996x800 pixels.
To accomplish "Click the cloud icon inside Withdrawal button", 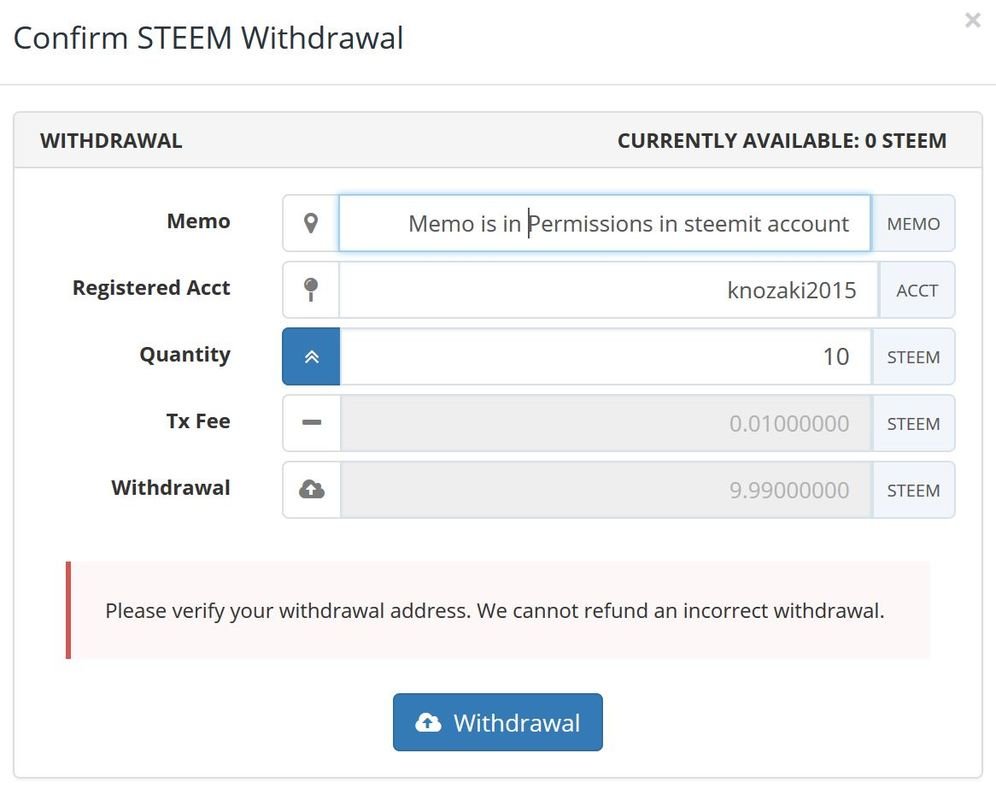I will point(428,722).
